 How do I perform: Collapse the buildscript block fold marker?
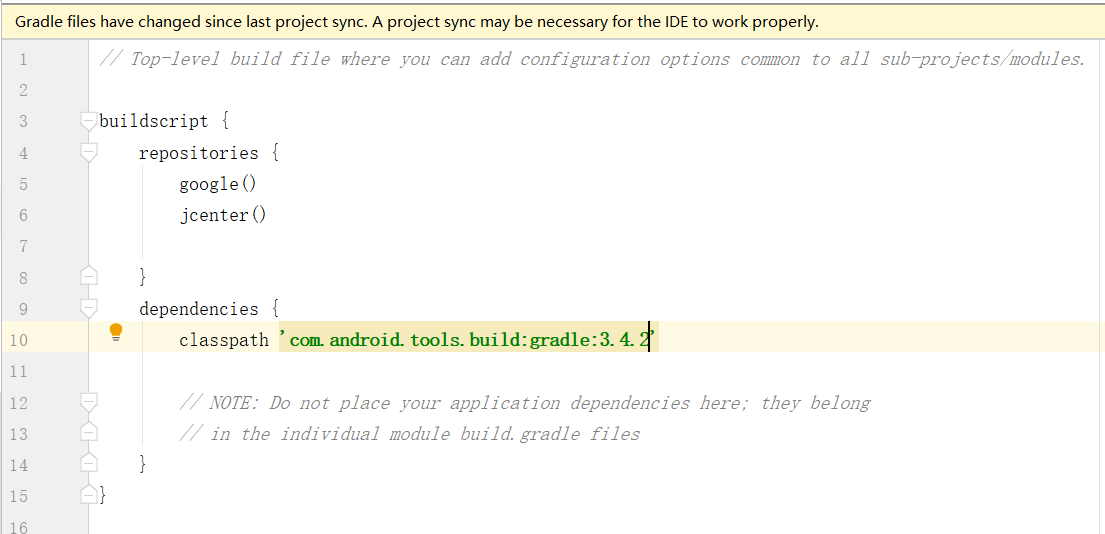click(x=88, y=122)
